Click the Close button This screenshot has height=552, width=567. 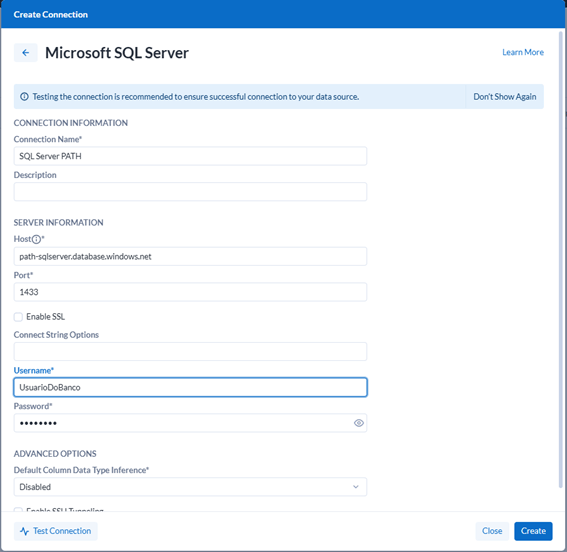coord(492,531)
